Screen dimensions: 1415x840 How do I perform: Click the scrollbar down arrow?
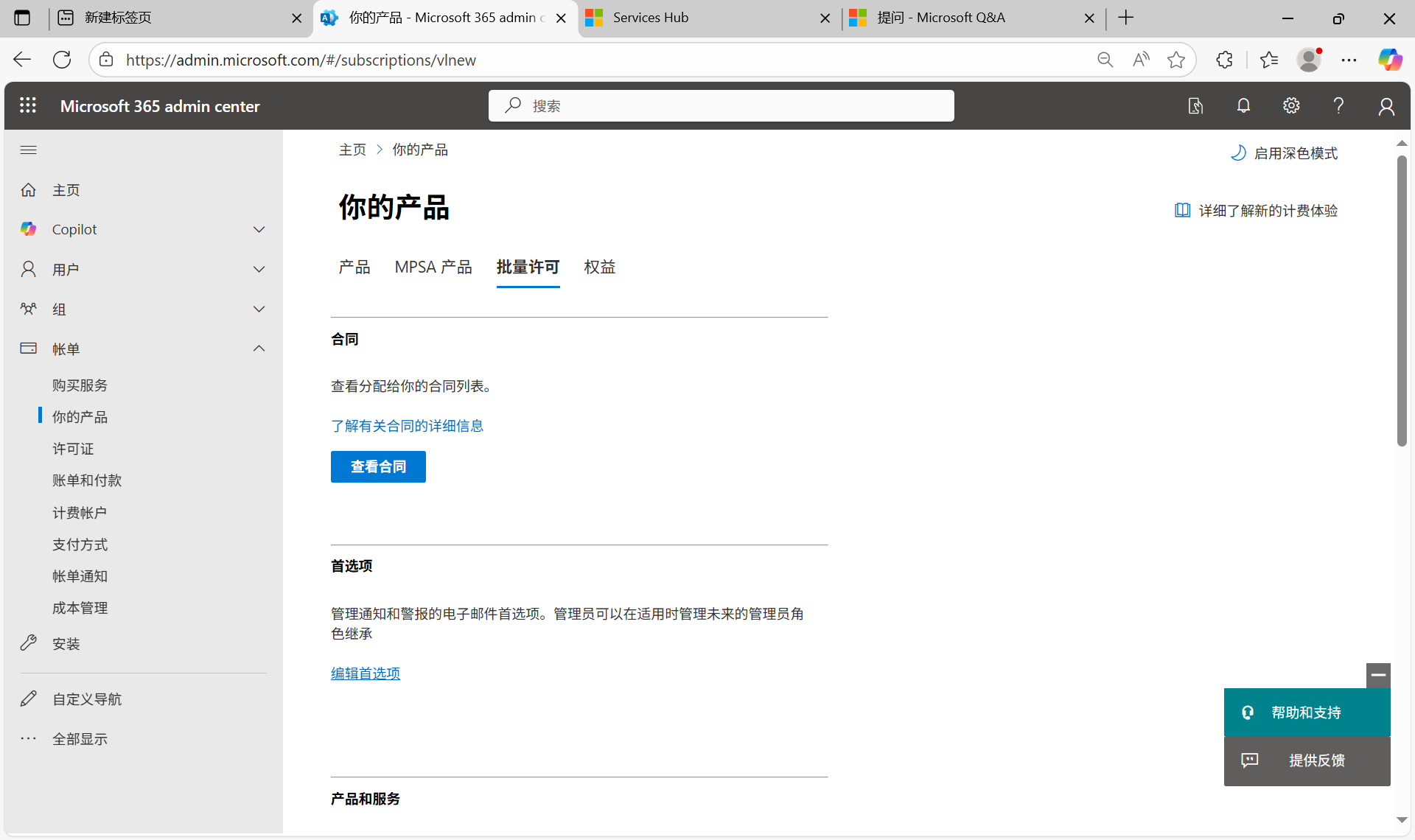1402,820
